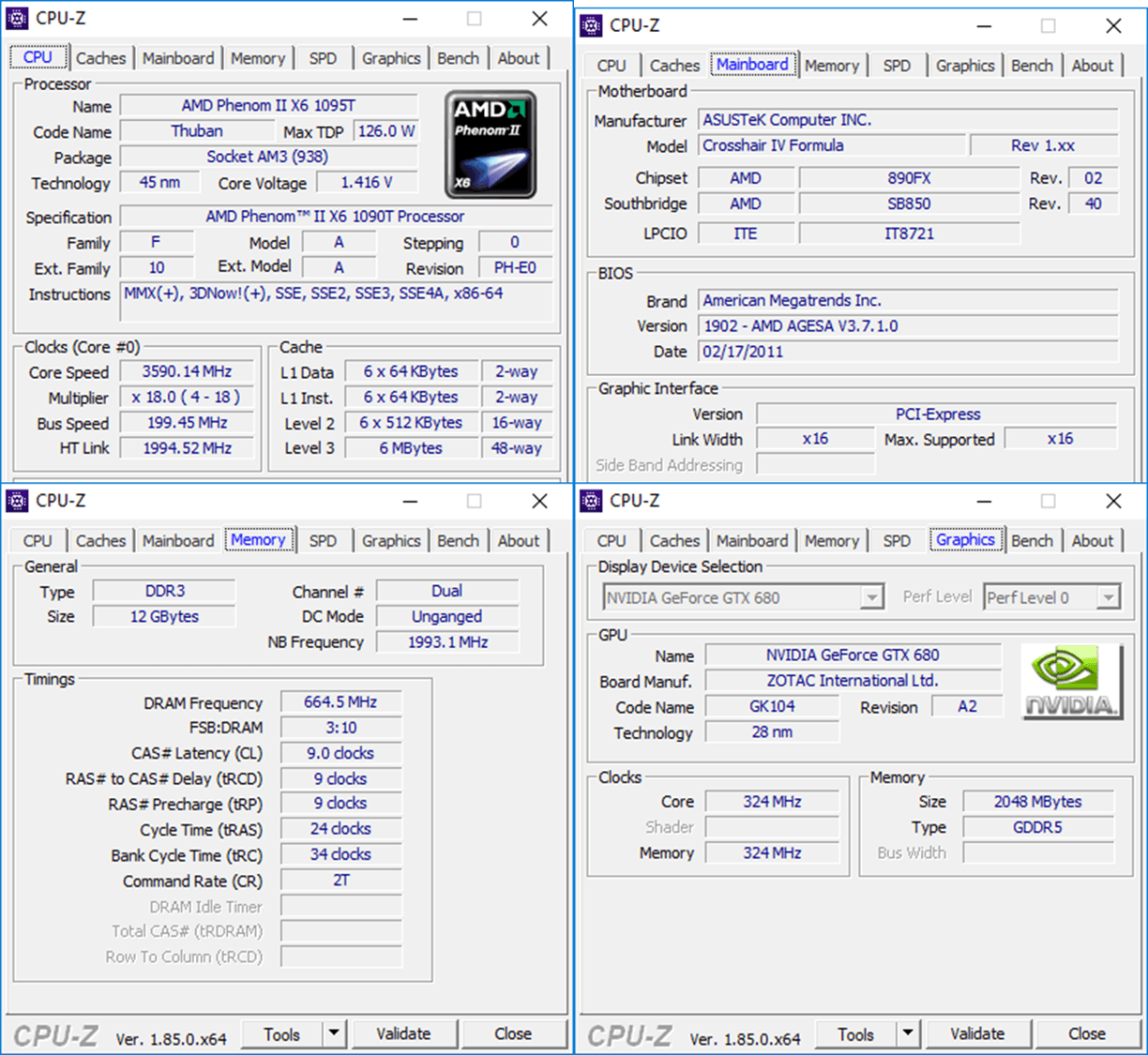Click the Core Speed value 3590.14 MHz
The width and height of the screenshot is (1148, 1055).
click(187, 371)
